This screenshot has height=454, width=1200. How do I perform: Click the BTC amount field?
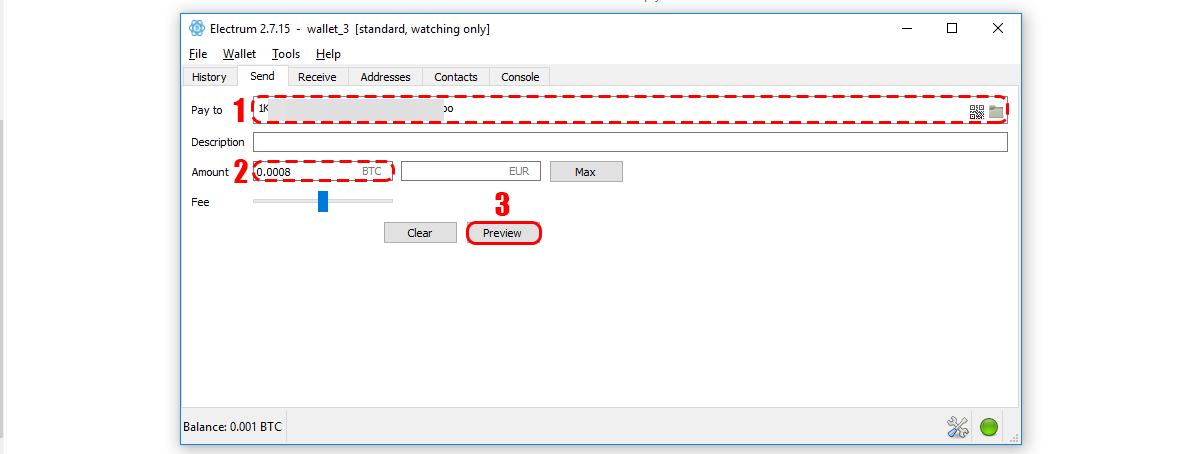click(322, 172)
